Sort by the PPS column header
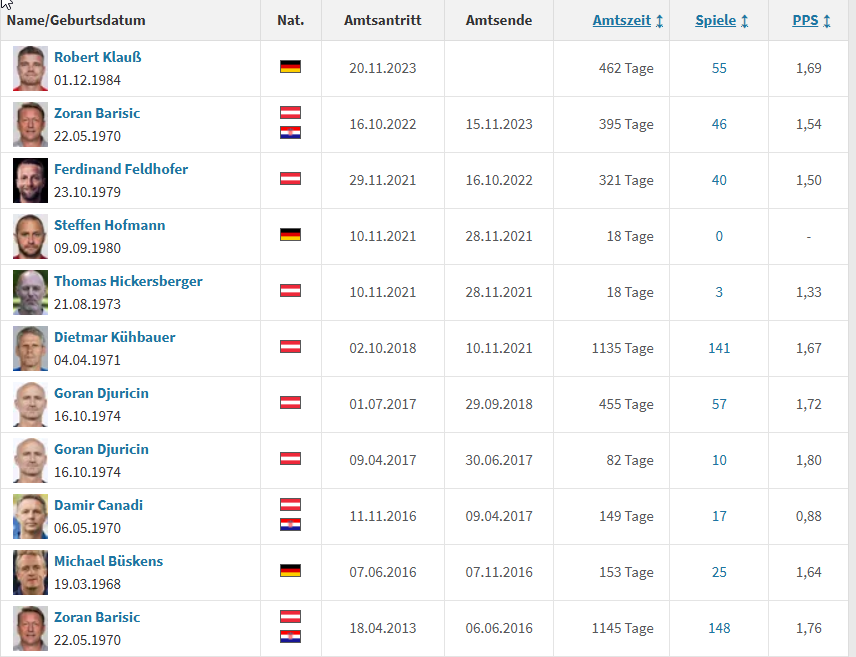 (805, 20)
